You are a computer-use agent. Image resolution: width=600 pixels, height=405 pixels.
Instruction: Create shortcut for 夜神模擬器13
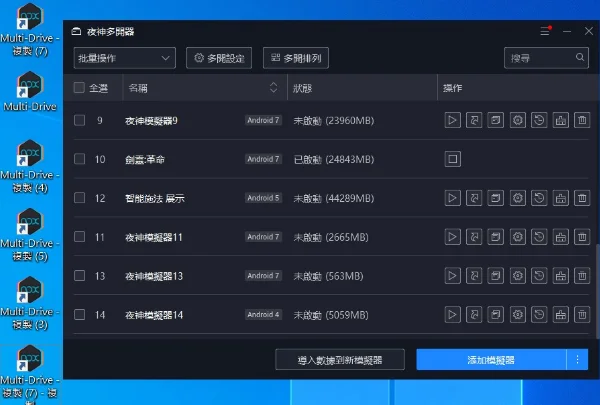pyautogui.click(x=474, y=276)
